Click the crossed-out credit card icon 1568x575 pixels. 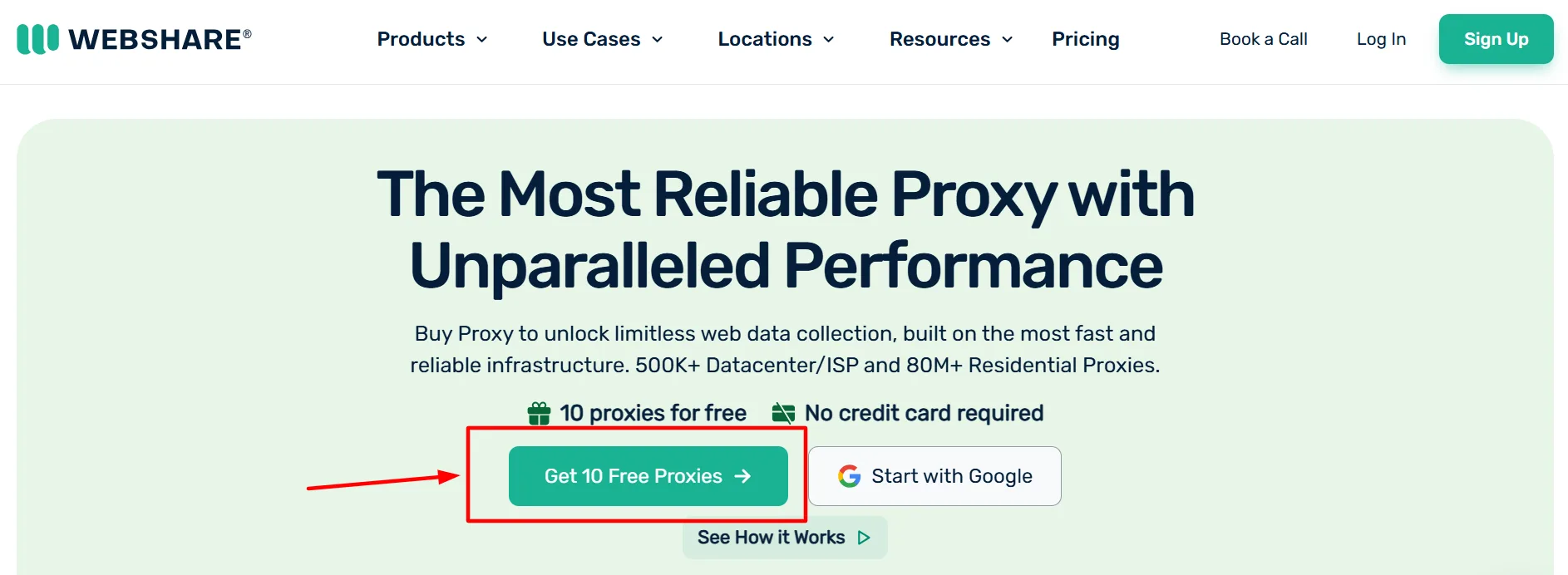(783, 413)
